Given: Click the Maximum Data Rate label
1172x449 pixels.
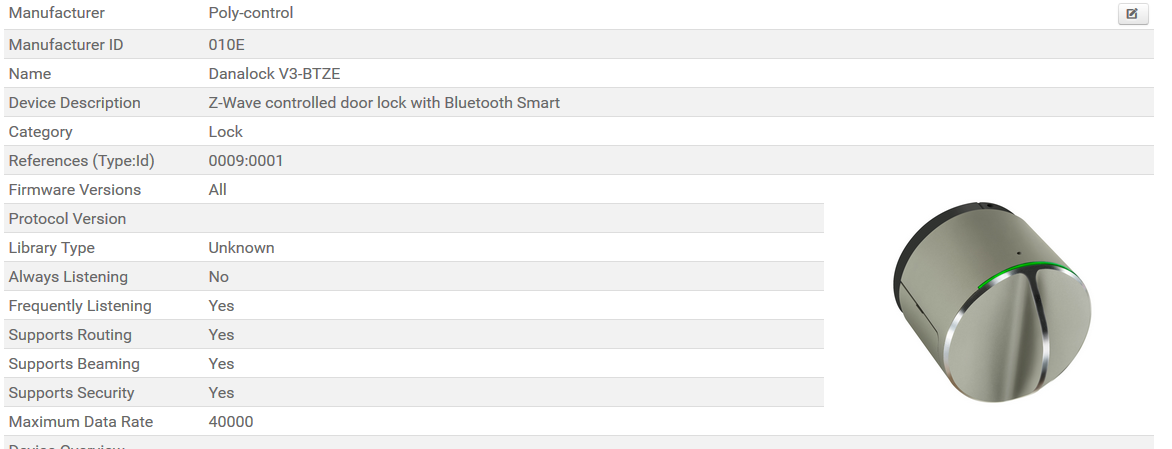Looking at the screenshot, I should click(x=80, y=422).
